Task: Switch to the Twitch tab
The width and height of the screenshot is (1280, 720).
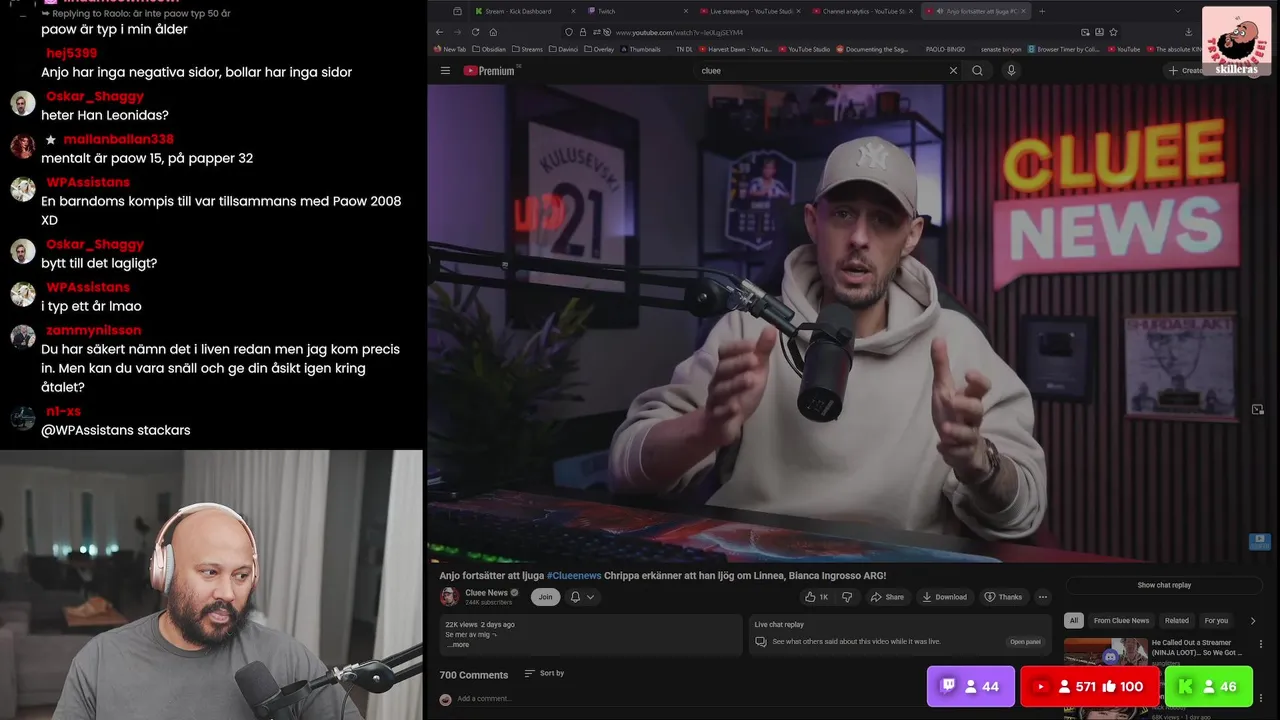Action: 635,11
